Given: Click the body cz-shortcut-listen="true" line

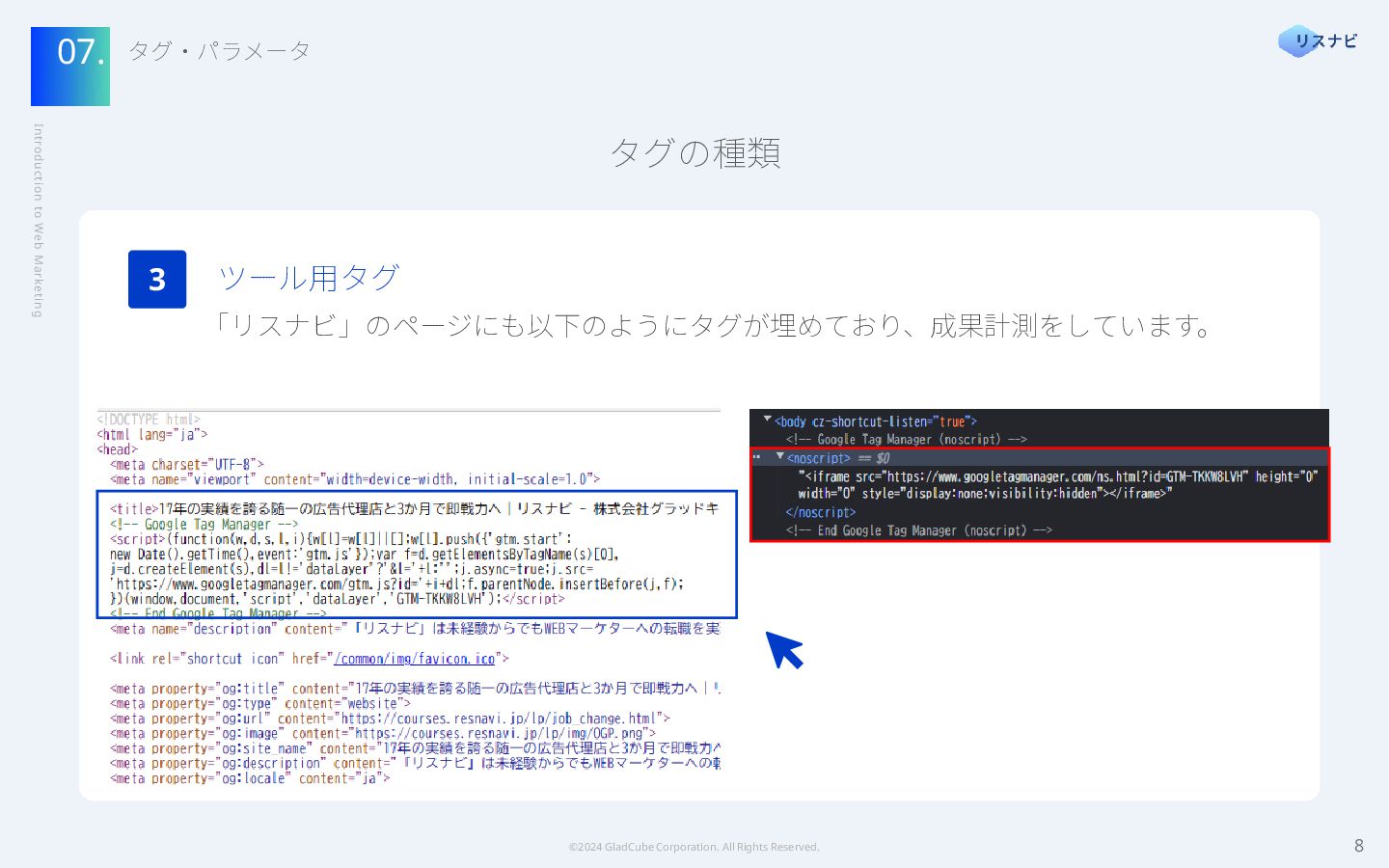Looking at the screenshot, I should [876, 421].
